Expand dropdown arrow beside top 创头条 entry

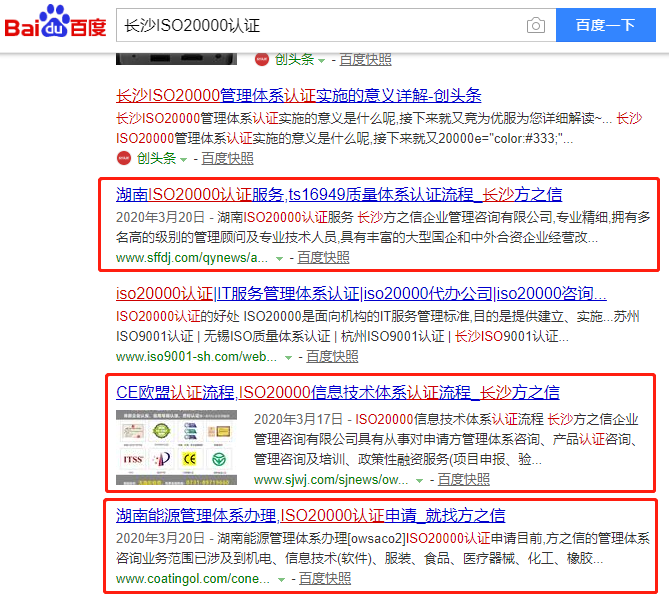[x=322, y=61]
